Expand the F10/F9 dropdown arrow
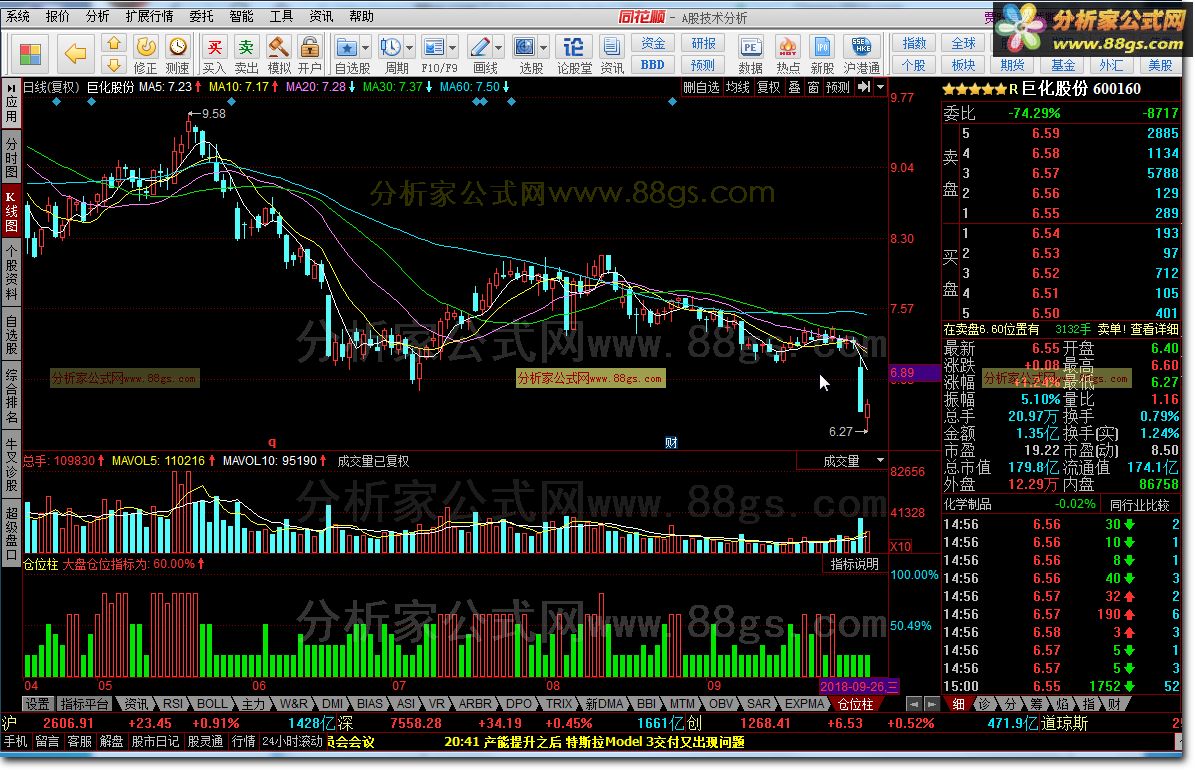The height and width of the screenshot is (770, 1195). [x=452, y=48]
